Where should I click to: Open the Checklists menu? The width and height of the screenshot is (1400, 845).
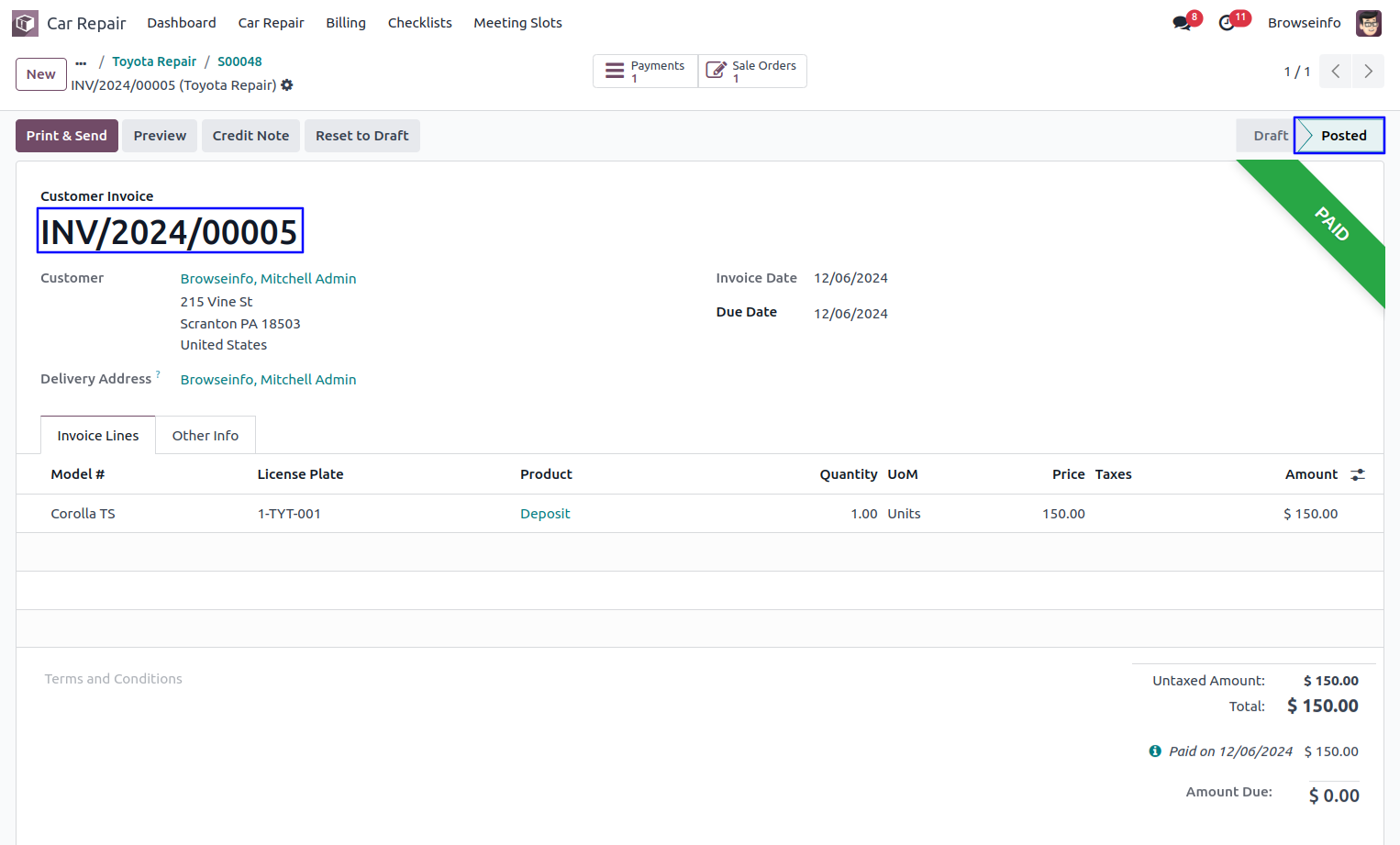[x=419, y=23]
